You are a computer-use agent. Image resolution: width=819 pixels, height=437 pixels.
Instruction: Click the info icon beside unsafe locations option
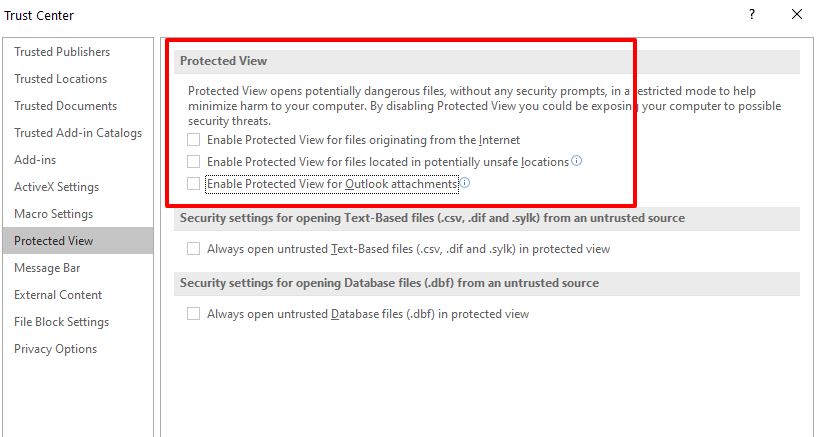pos(577,161)
